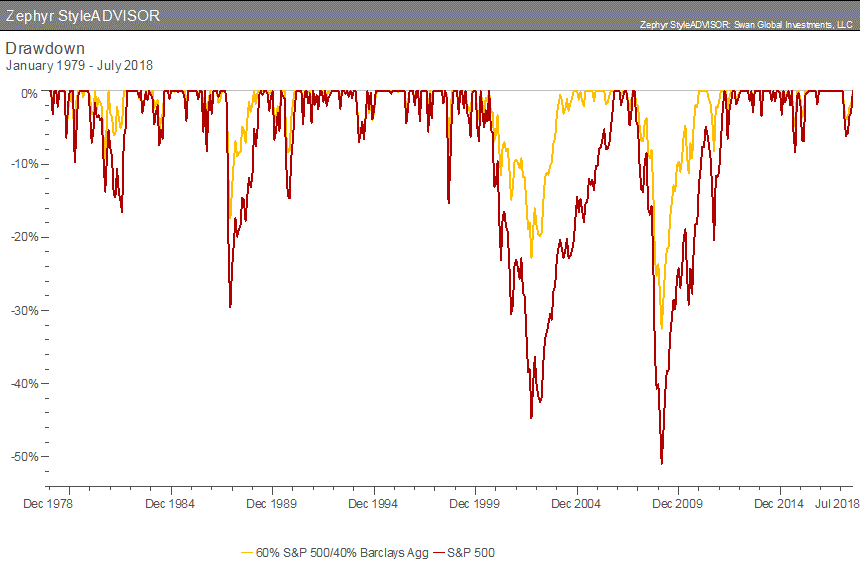Click the 'Dec 2004' x-axis label
The height and width of the screenshot is (572, 860).
click(x=576, y=503)
